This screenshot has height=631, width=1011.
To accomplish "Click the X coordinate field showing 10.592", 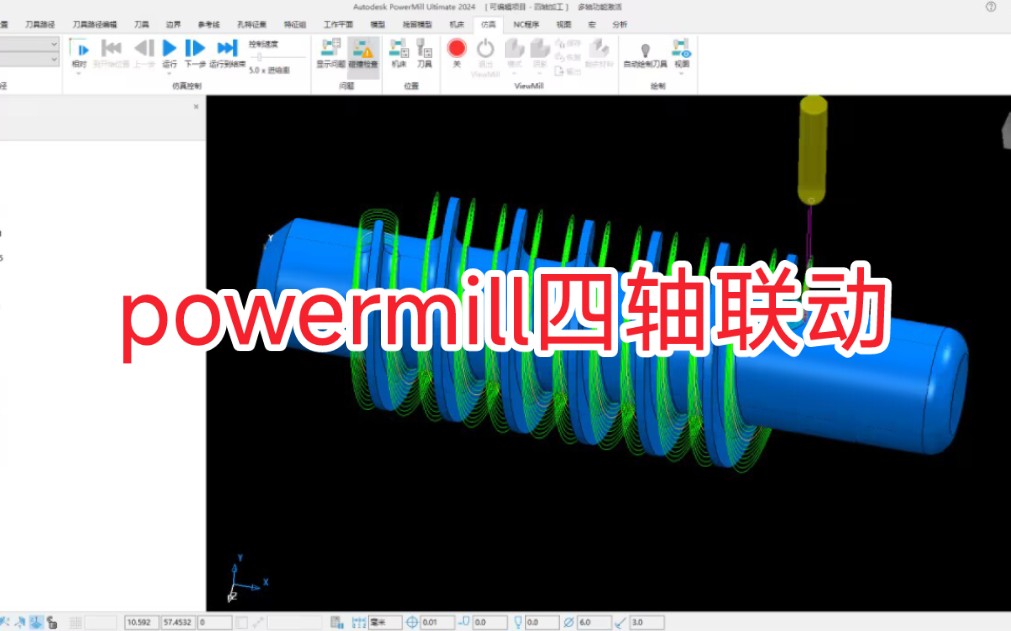I will tap(141, 622).
